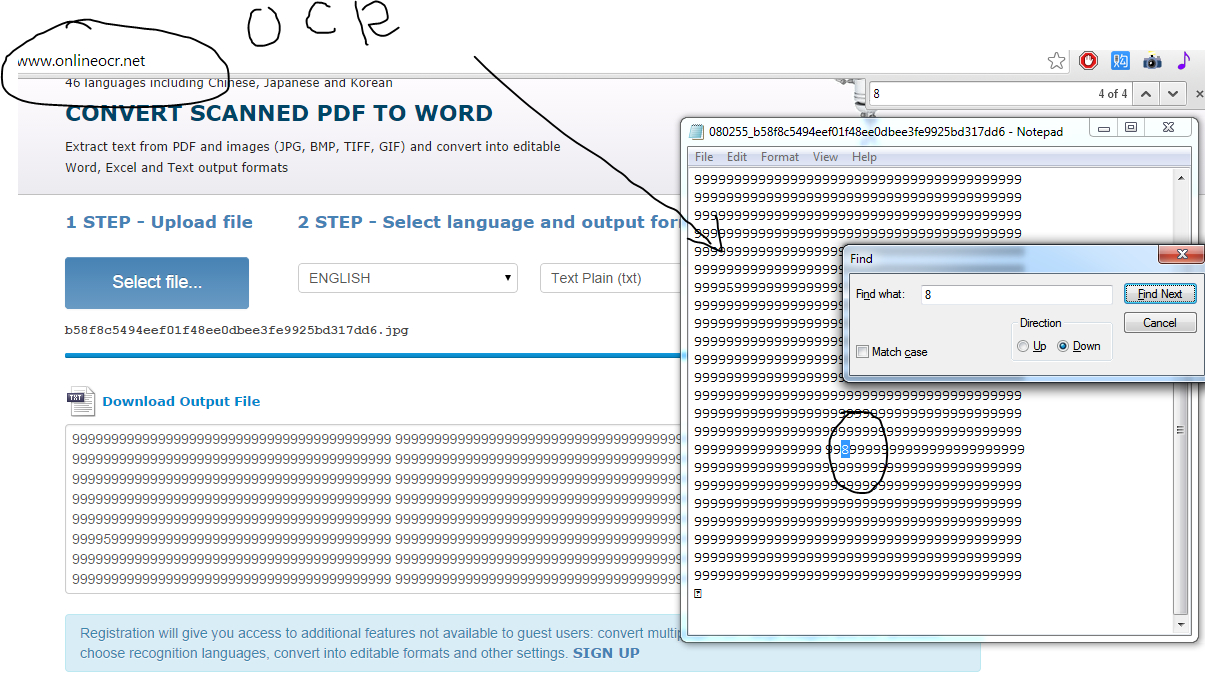Minimize the Notepad window
1205x680 pixels.
click(x=1103, y=128)
